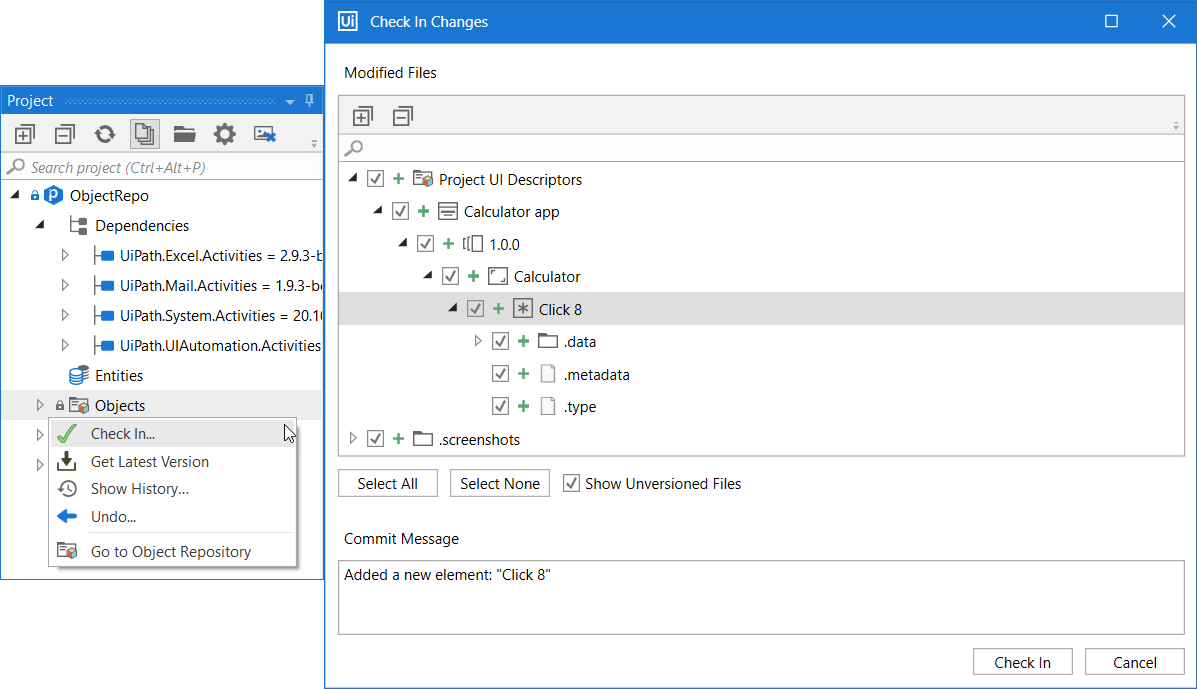Click the Select None button

[500, 484]
